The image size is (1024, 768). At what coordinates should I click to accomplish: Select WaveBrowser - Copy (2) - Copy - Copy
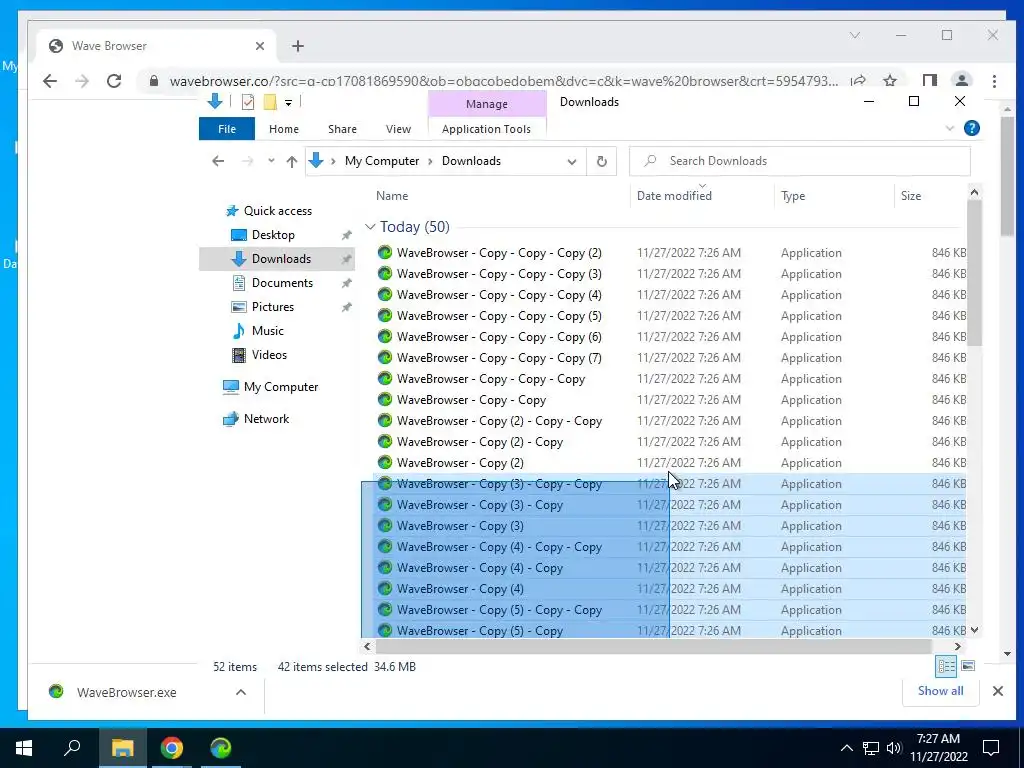[x=499, y=421]
